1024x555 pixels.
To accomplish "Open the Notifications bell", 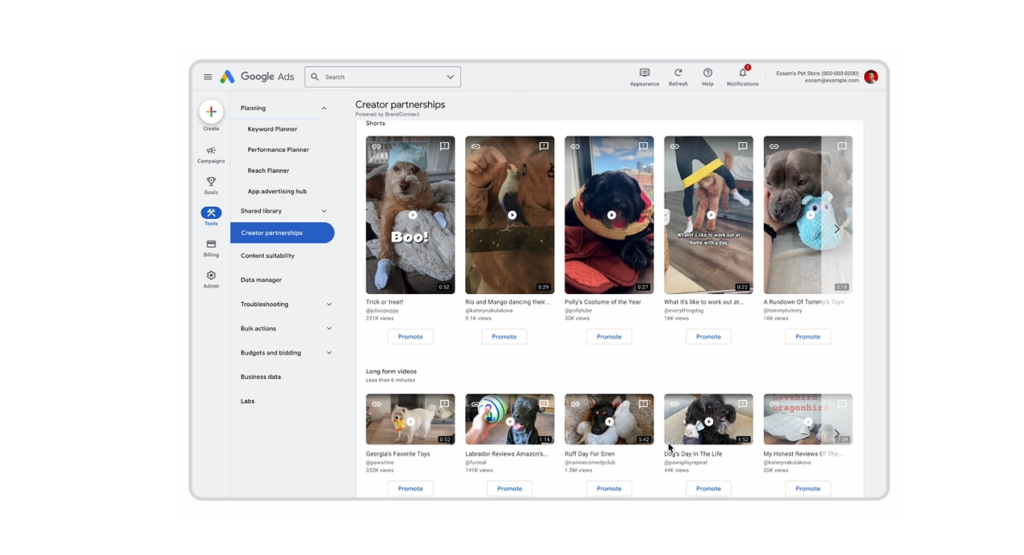I will (x=742, y=73).
